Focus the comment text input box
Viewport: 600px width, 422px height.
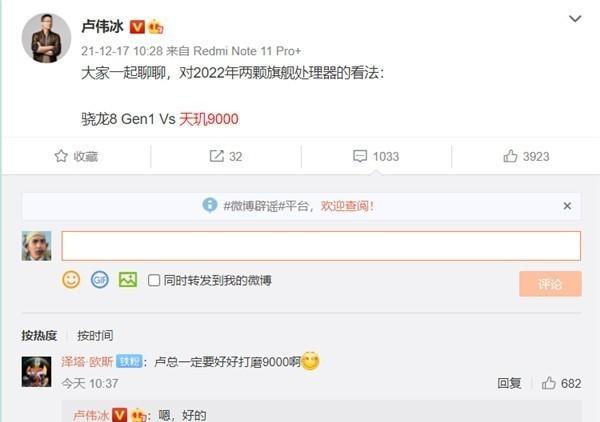click(321, 246)
